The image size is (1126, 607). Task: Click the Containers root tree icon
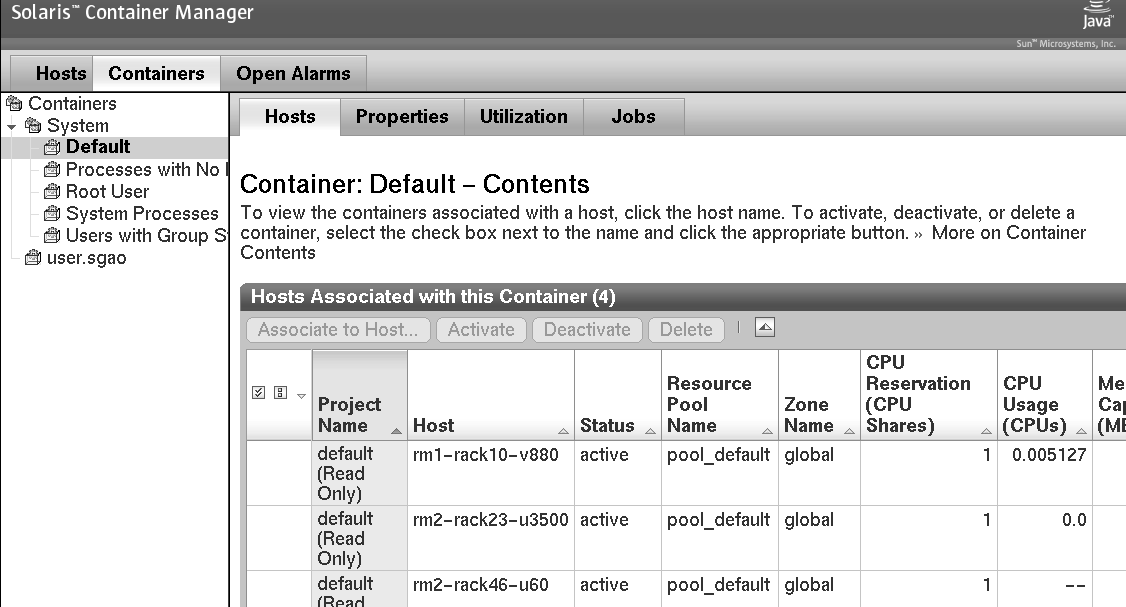pos(14,103)
